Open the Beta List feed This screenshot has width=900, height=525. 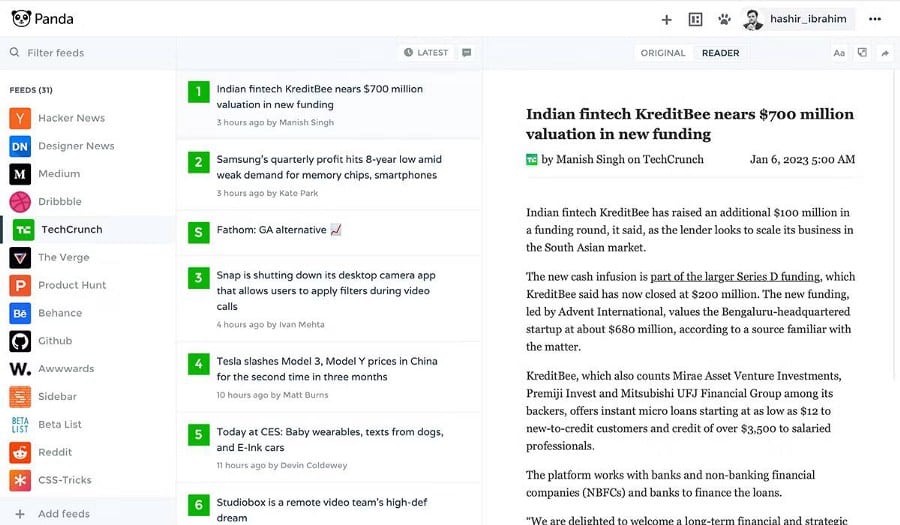click(88, 424)
